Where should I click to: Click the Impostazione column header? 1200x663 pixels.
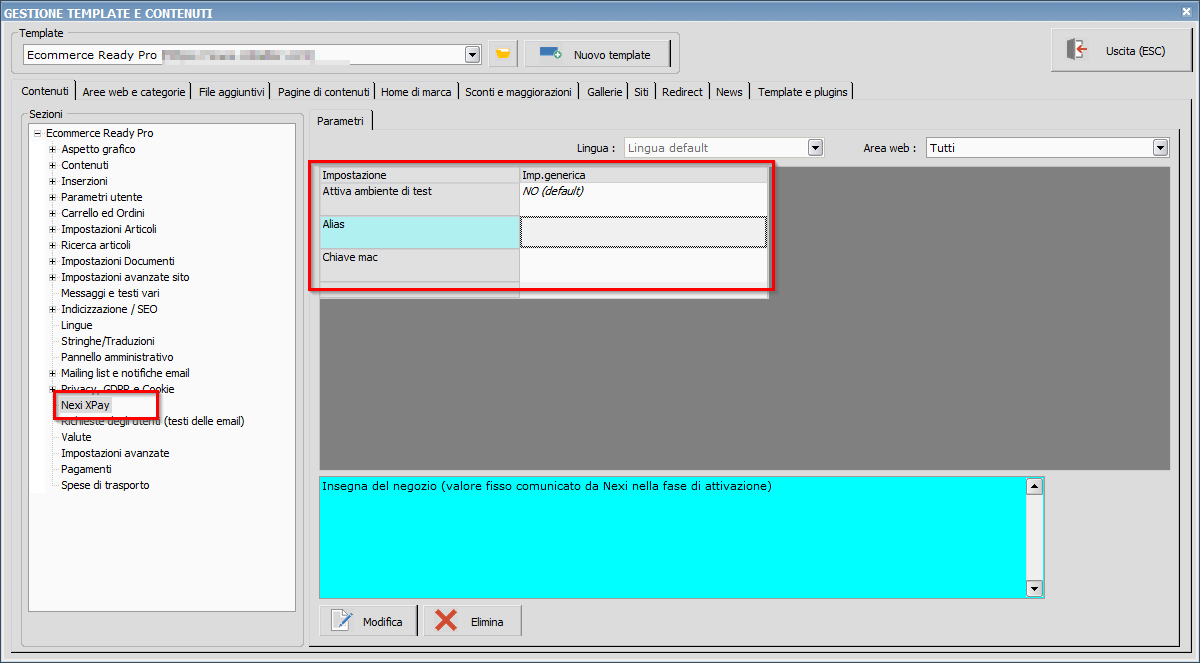(420, 175)
